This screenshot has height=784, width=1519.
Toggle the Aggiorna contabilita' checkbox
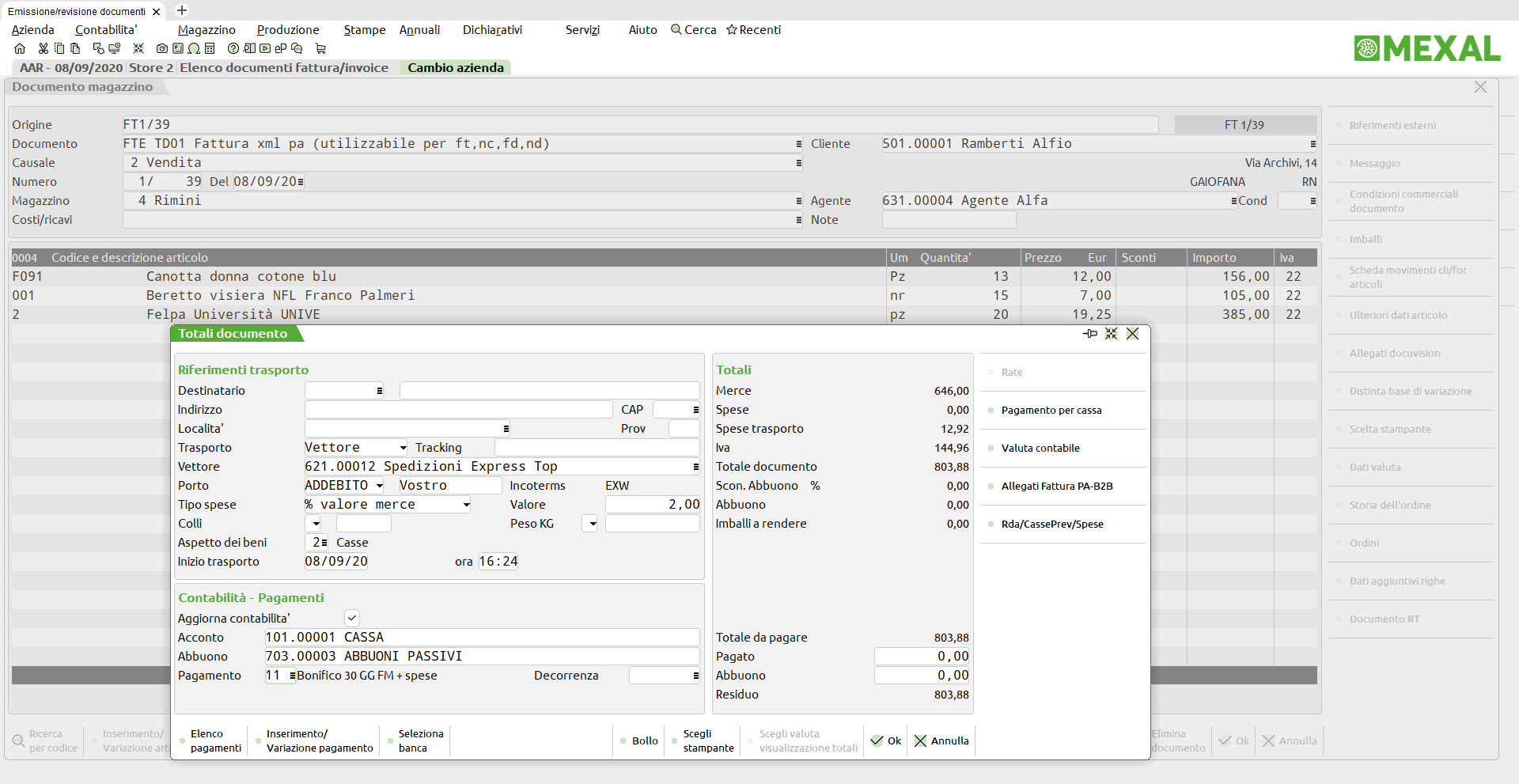tap(352, 618)
